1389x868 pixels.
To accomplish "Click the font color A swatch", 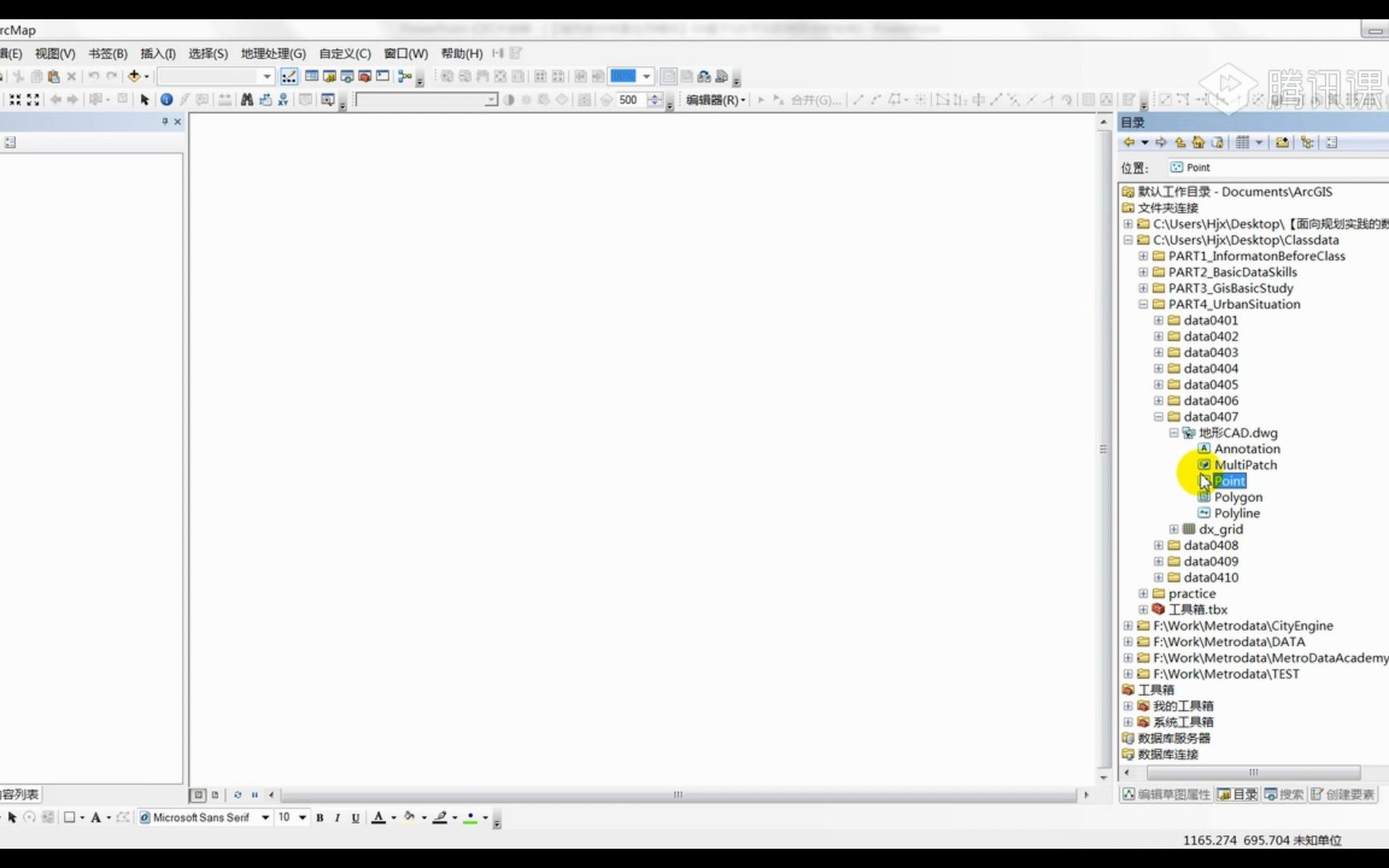I will pyautogui.click(x=379, y=817).
